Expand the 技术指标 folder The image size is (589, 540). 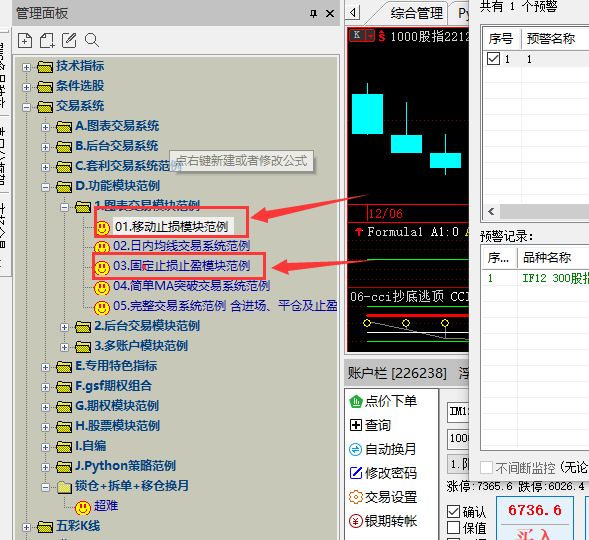click(26, 67)
